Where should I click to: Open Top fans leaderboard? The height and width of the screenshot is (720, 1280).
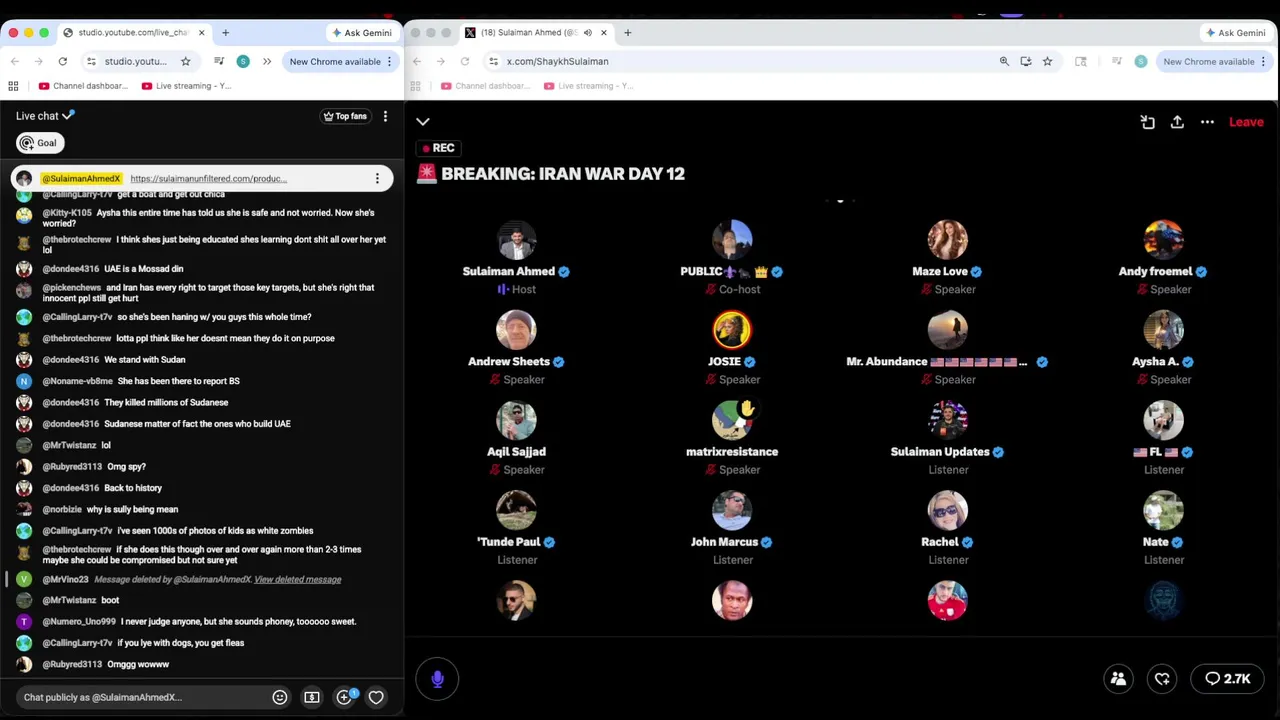coord(345,116)
